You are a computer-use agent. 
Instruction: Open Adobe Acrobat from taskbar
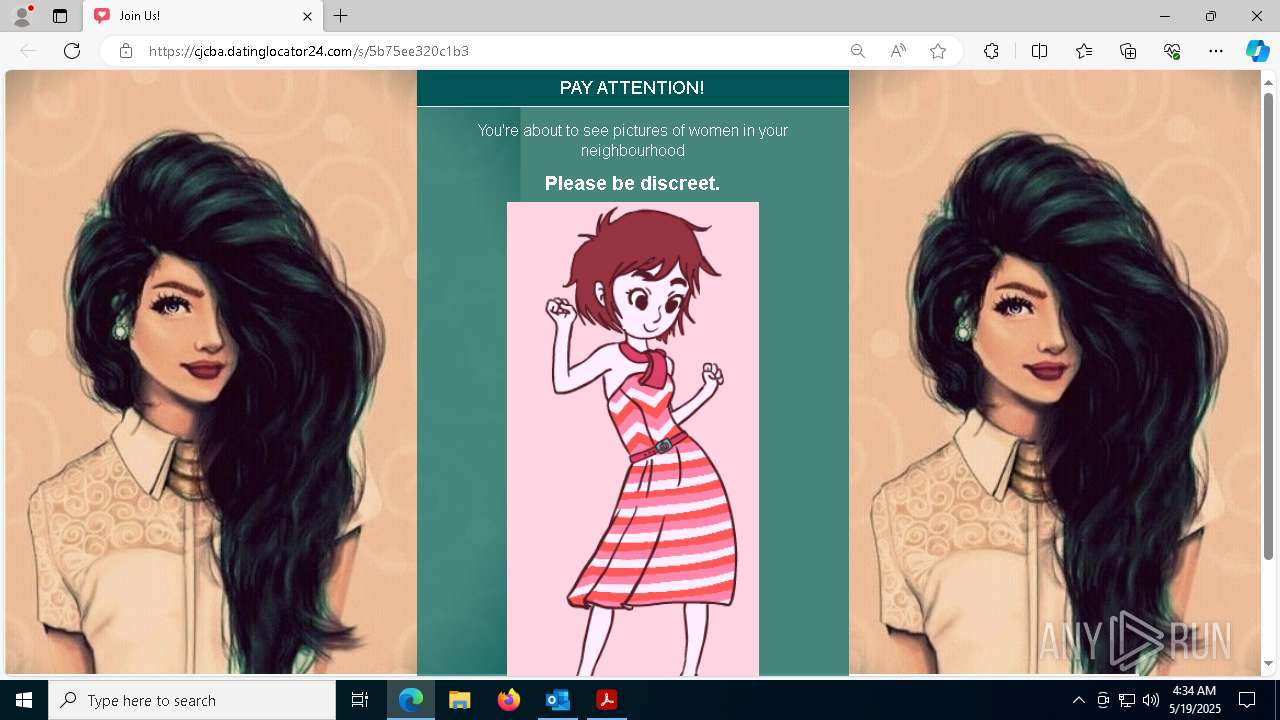606,700
